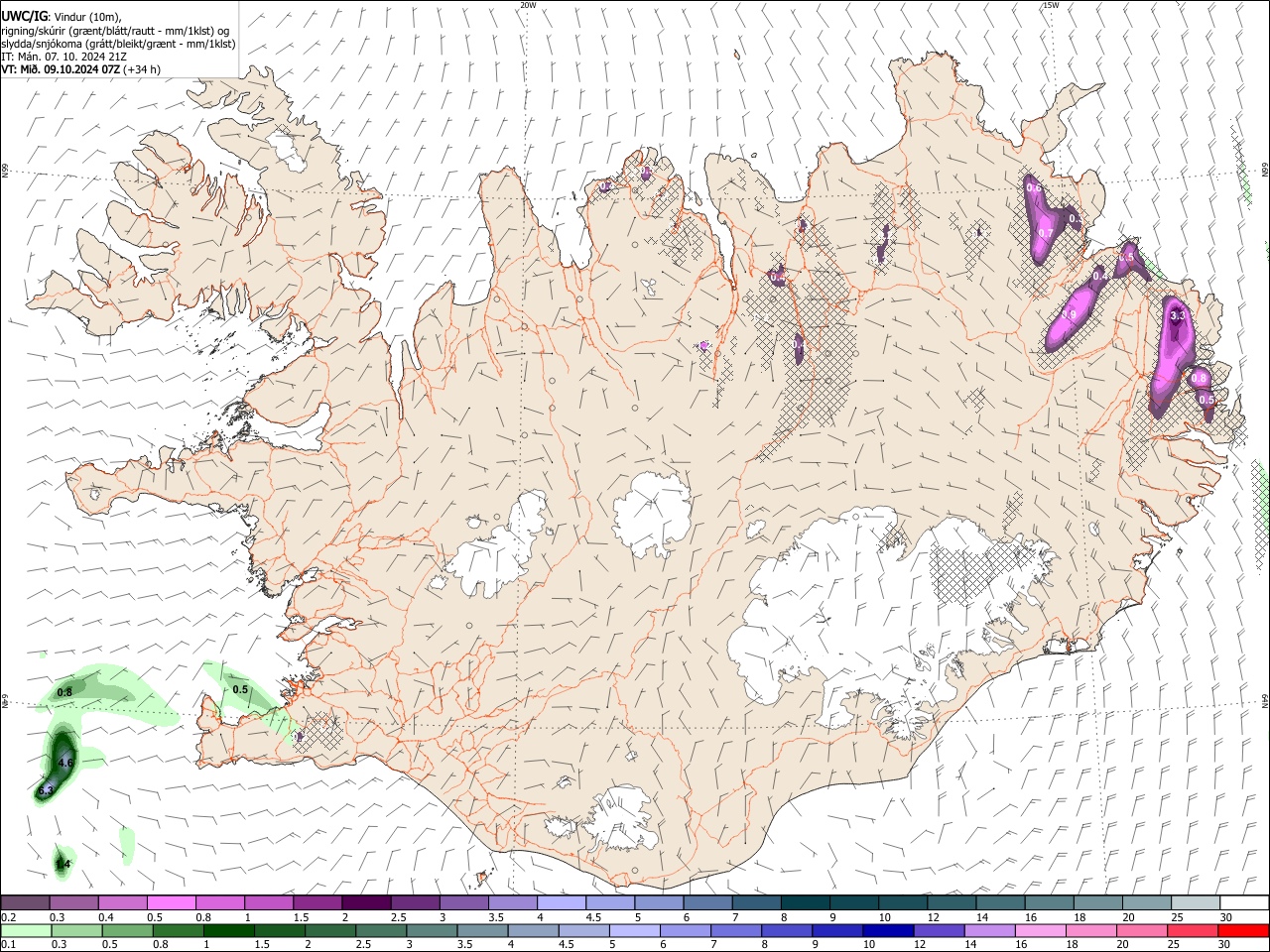
Task: Click the 0.8 value in the eastern pink snow patch
Action: click(1199, 378)
